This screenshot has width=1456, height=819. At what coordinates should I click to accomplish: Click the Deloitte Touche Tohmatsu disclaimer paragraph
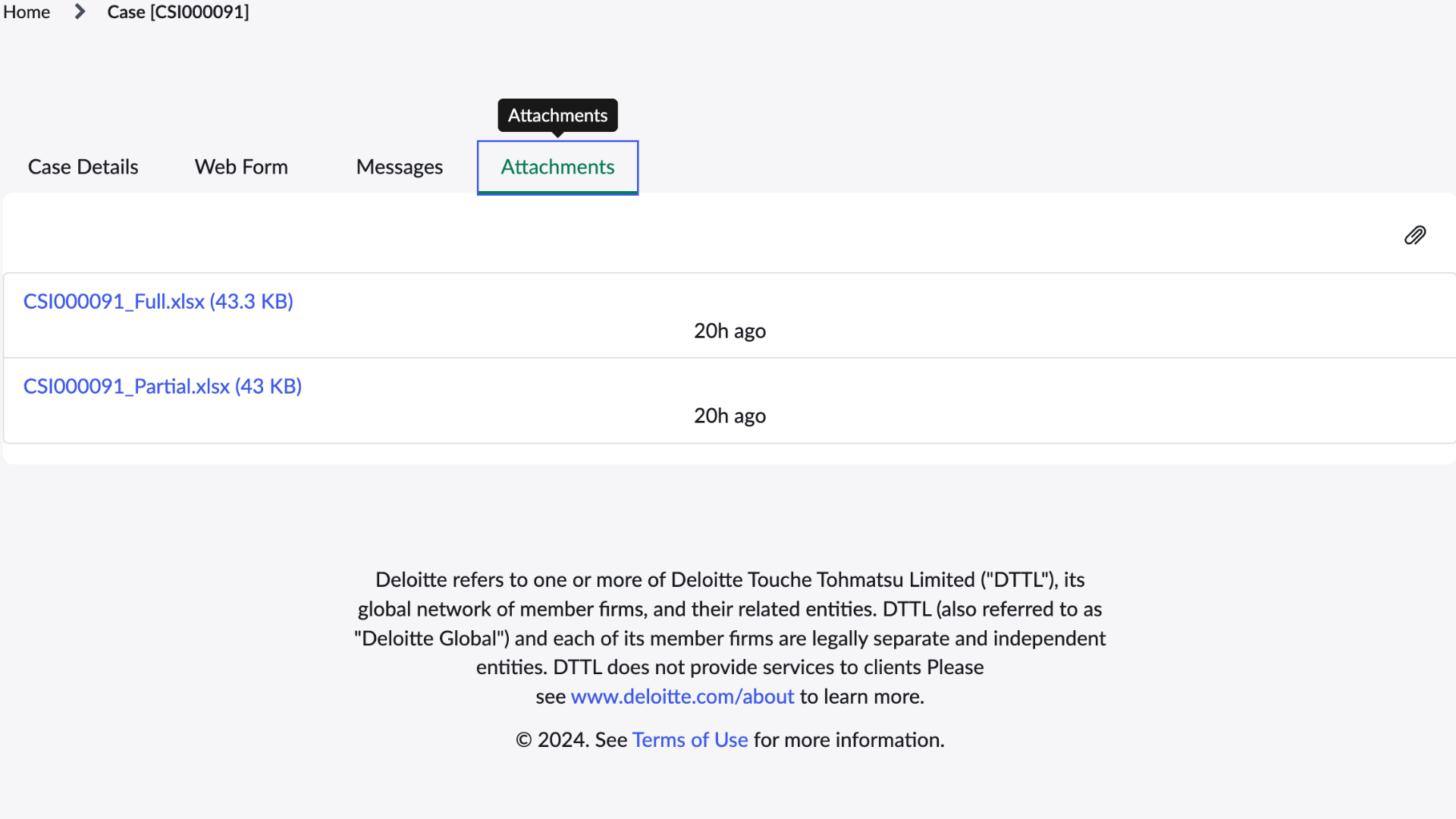click(730, 638)
